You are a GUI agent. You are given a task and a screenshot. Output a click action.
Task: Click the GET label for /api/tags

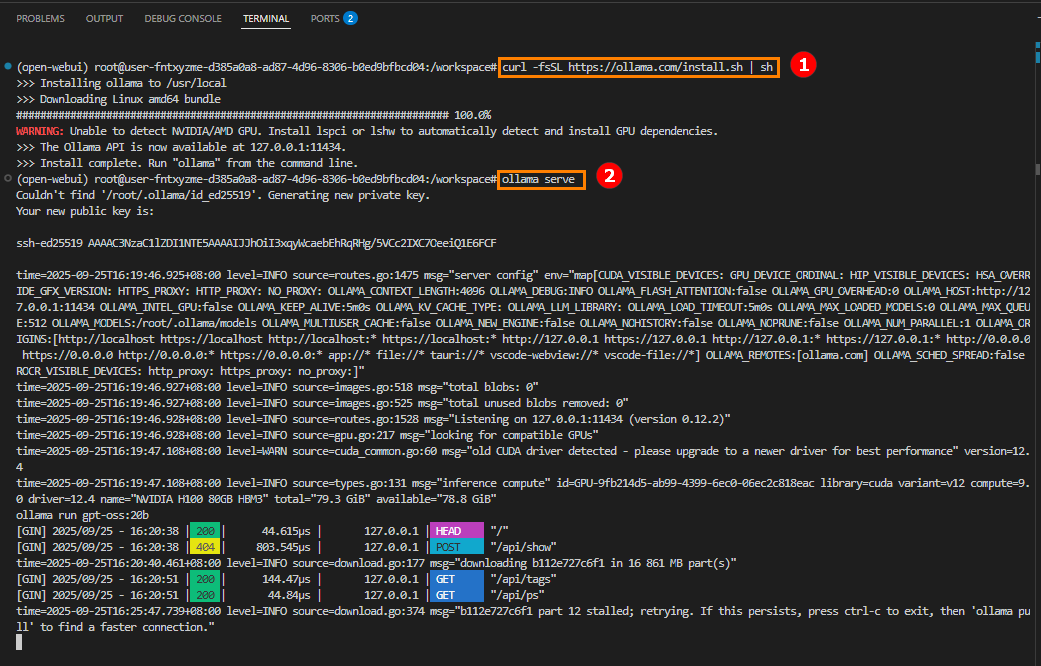click(455, 579)
